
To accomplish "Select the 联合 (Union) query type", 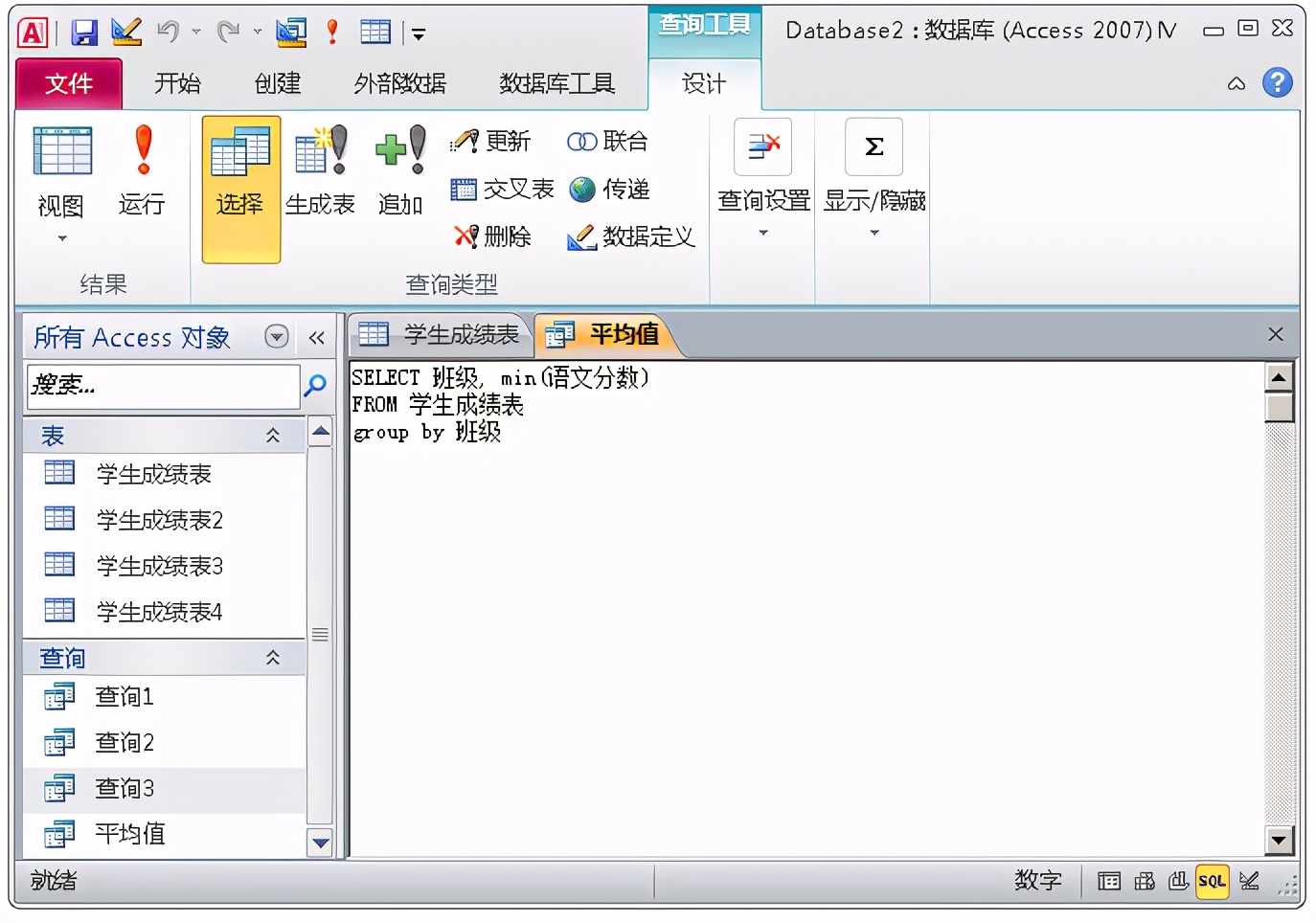I will [x=609, y=141].
